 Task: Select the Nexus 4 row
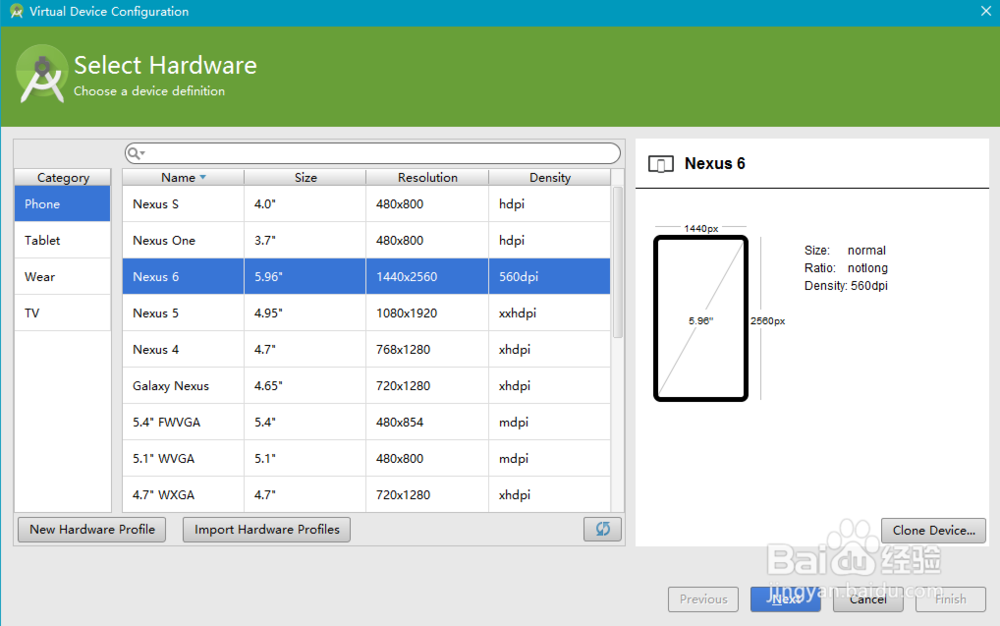366,349
